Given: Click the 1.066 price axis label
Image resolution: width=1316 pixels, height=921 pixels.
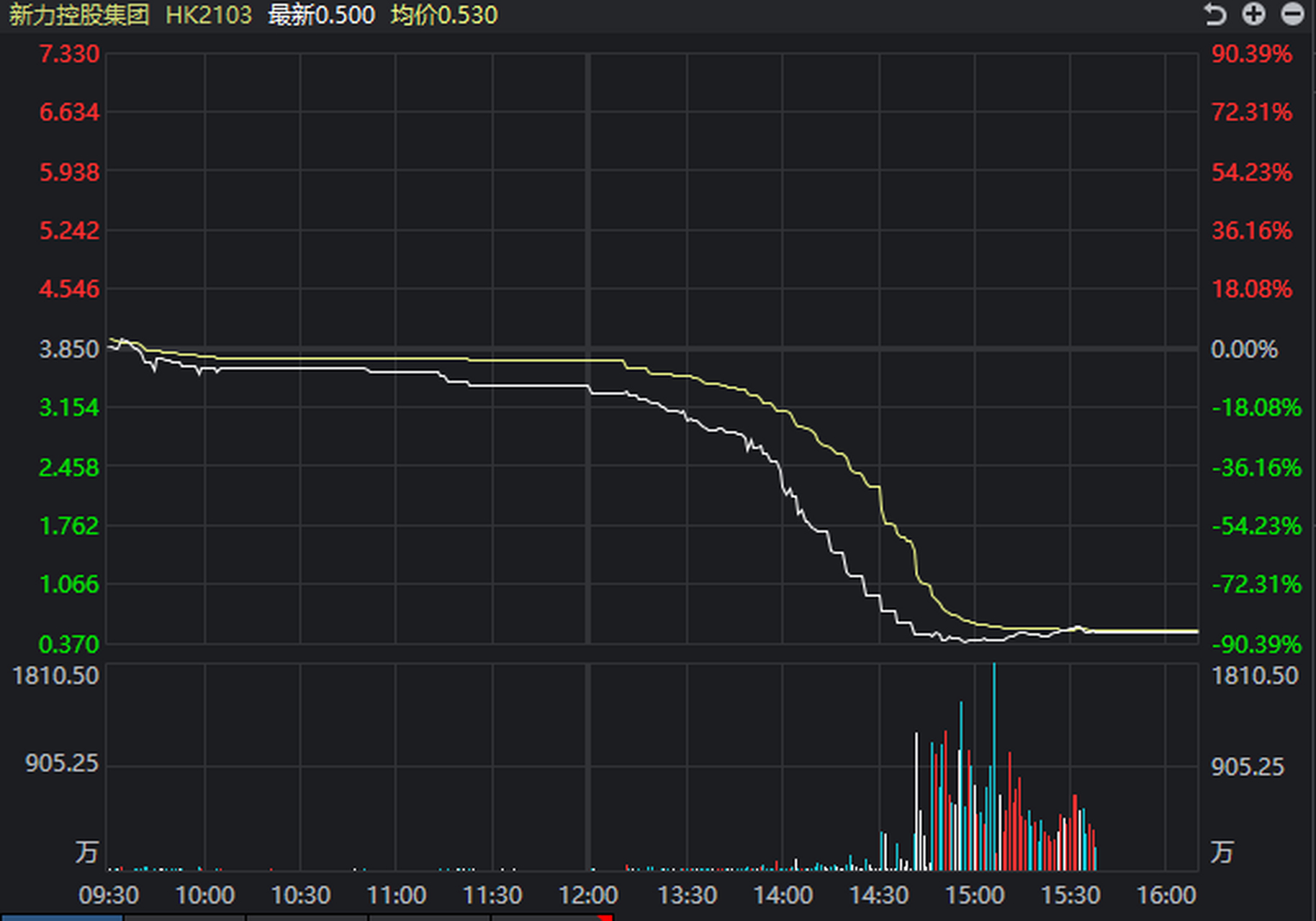Looking at the screenshot, I should click(69, 584).
